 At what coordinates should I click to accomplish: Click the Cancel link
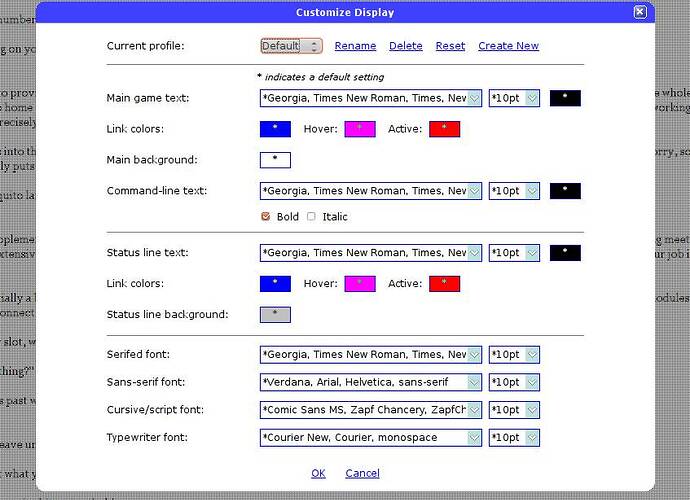(362, 473)
